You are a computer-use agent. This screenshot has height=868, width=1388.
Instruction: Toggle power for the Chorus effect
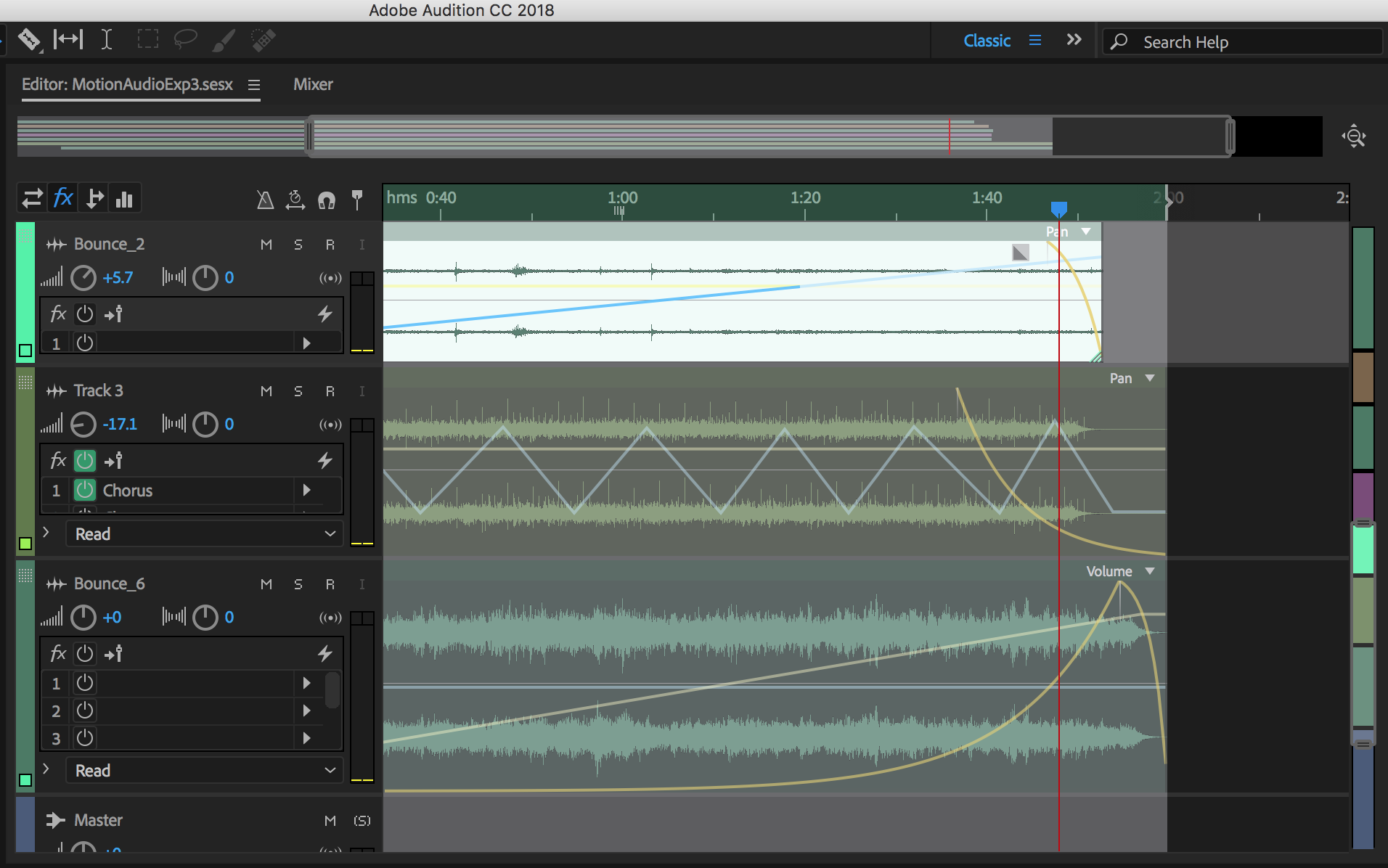(x=85, y=491)
